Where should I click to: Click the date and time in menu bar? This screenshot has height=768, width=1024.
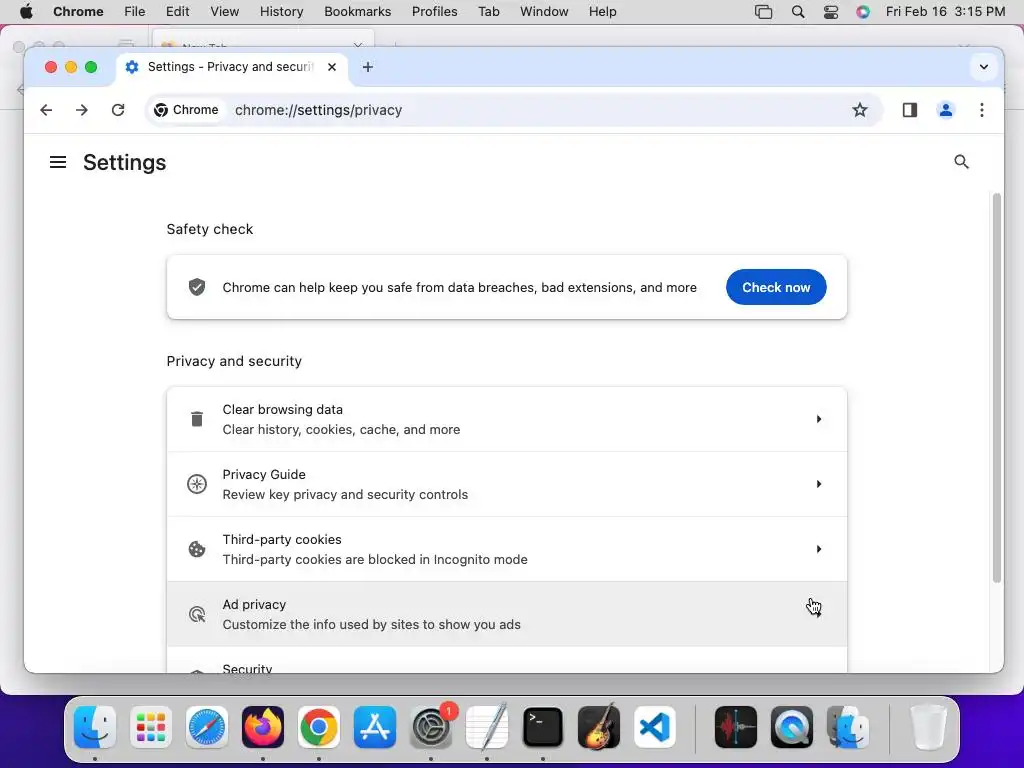[x=945, y=11]
